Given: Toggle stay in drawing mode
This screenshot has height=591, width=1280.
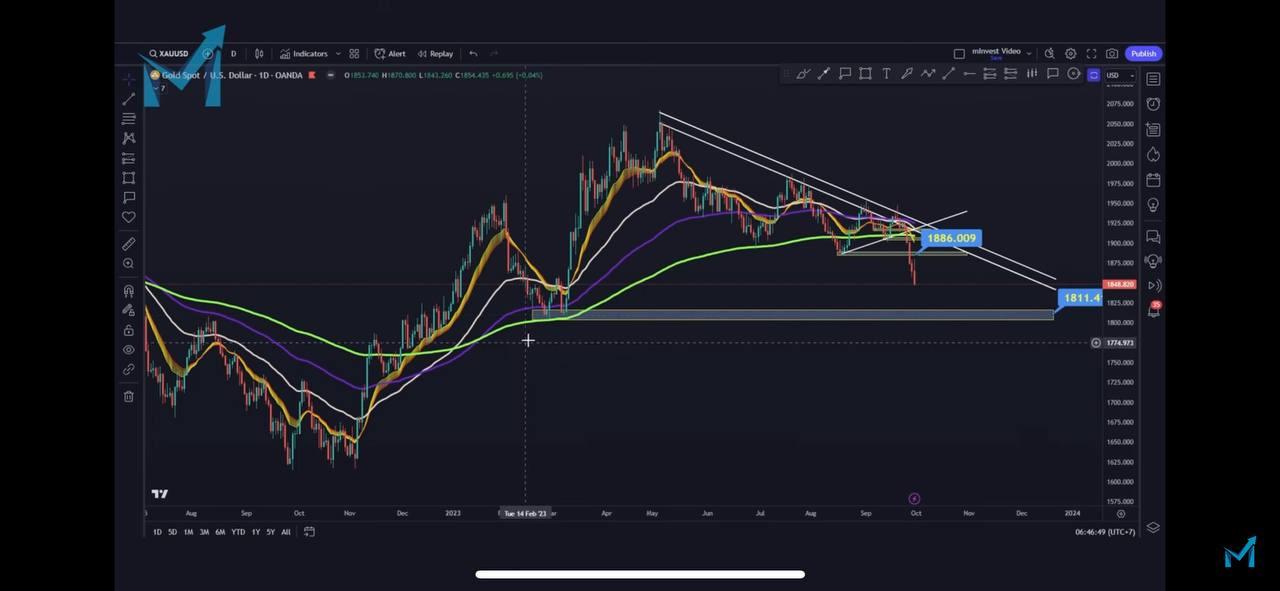Looking at the screenshot, I should click(x=129, y=310).
